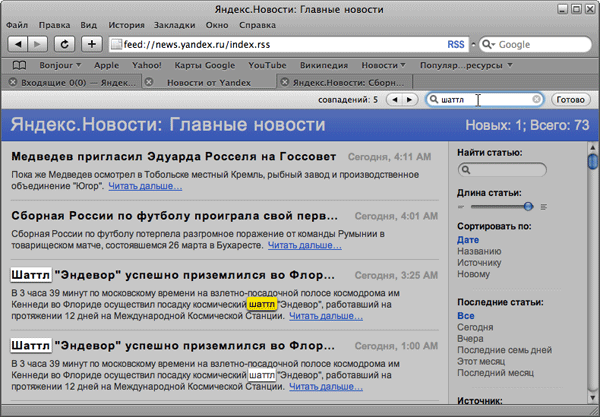Click short-article icon left of slider
Viewport: 600px width, 417px height.
click(461, 207)
